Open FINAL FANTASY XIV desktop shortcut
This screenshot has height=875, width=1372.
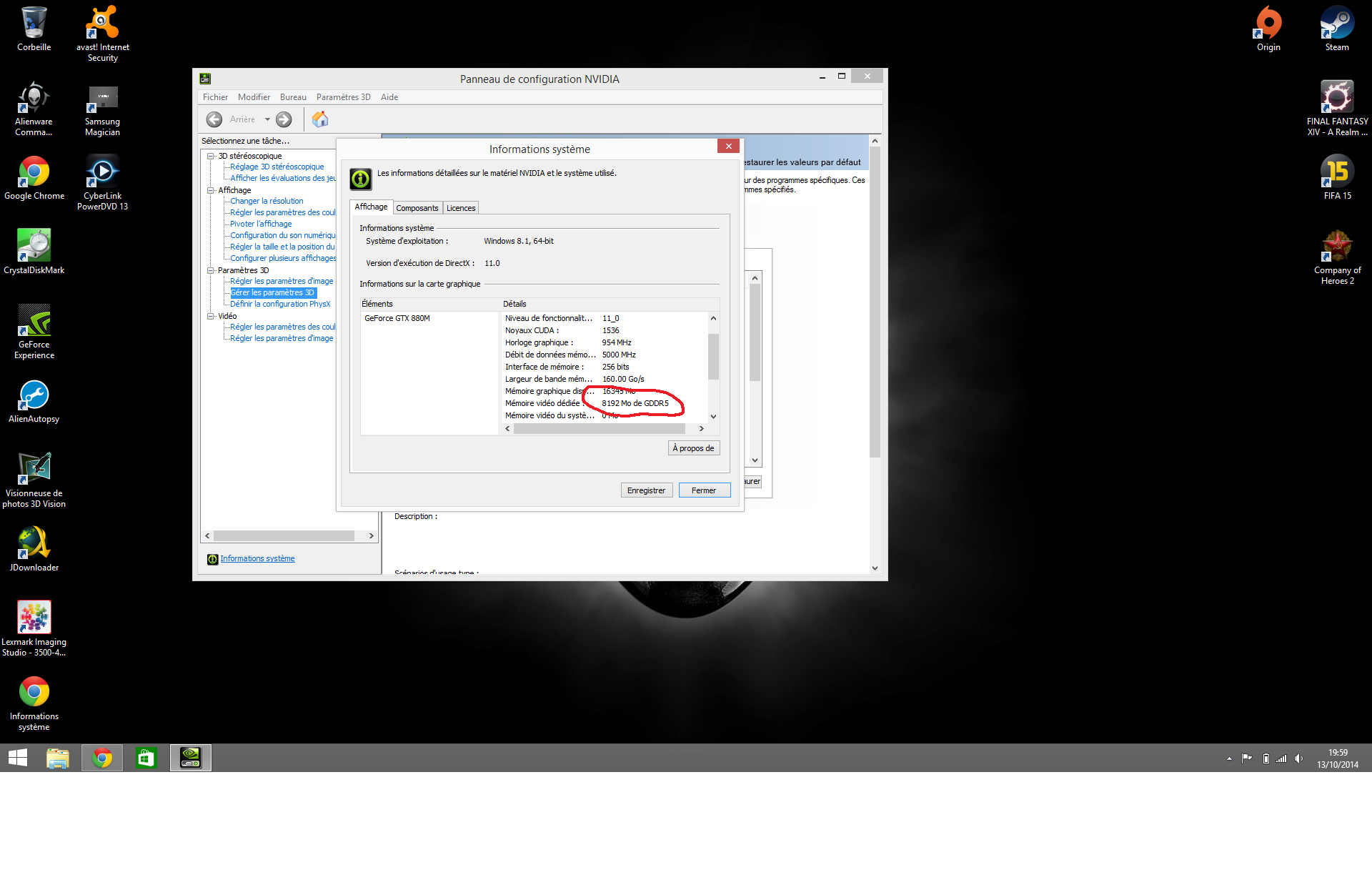click(1337, 108)
